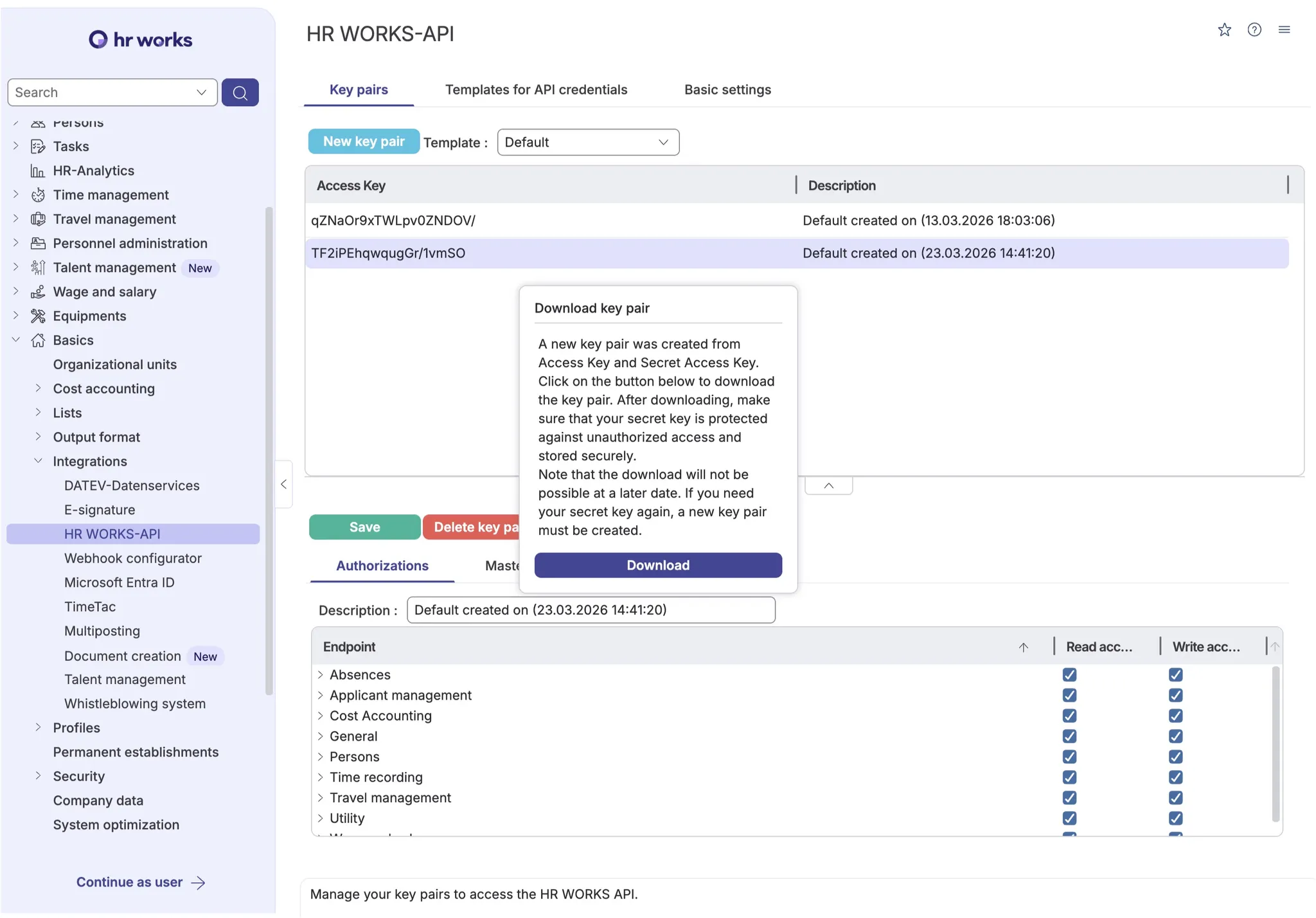Viewport: 1316px width, 918px height.
Task: Click the Tasks icon in sidebar
Action: 38,147
